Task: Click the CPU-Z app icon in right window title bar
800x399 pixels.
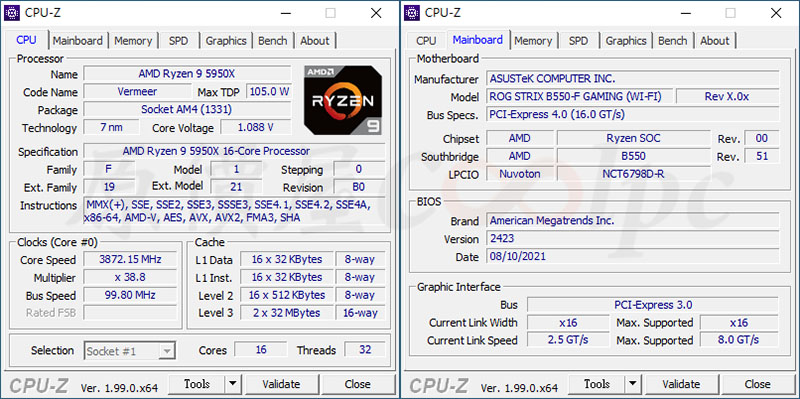Action: [x=412, y=13]
